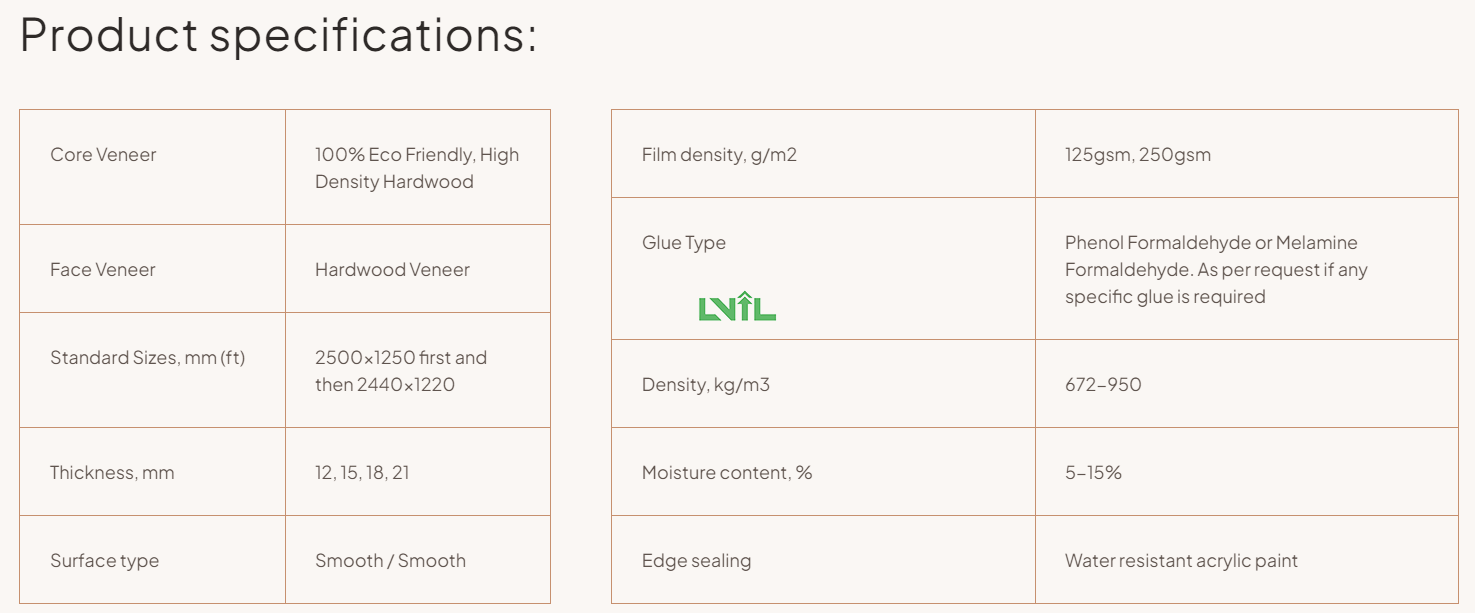Select the 672–950 density value
1475x613 pixels.
[1103, 385]
